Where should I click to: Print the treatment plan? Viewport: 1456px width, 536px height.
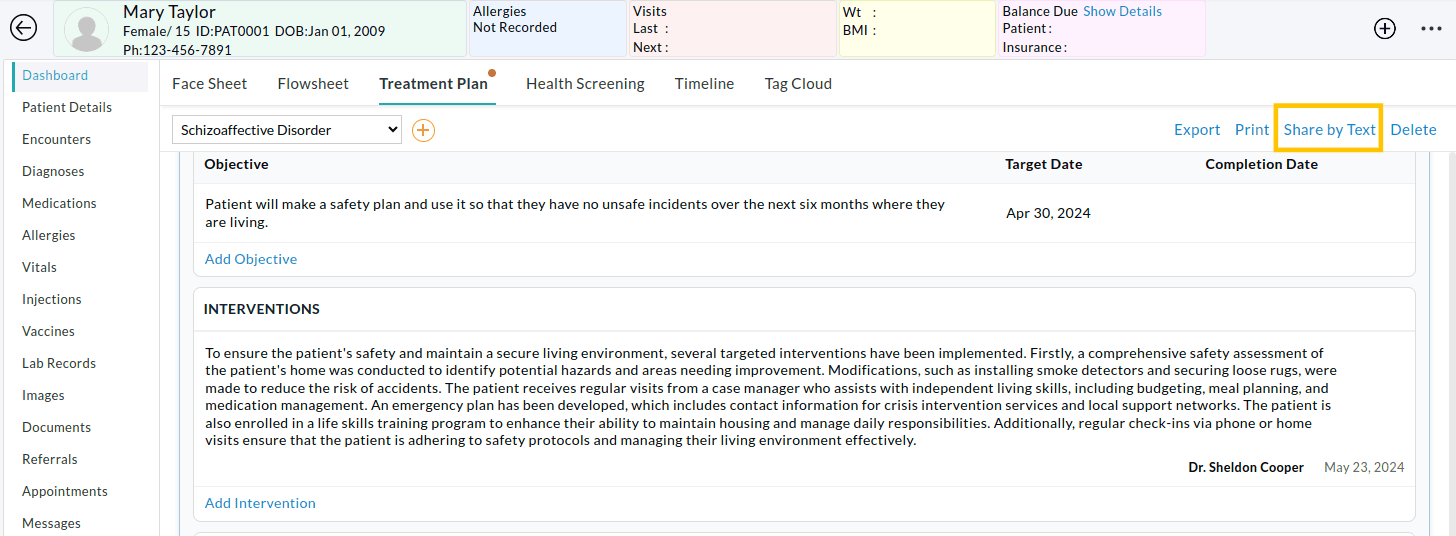[x=1251, y=130]
